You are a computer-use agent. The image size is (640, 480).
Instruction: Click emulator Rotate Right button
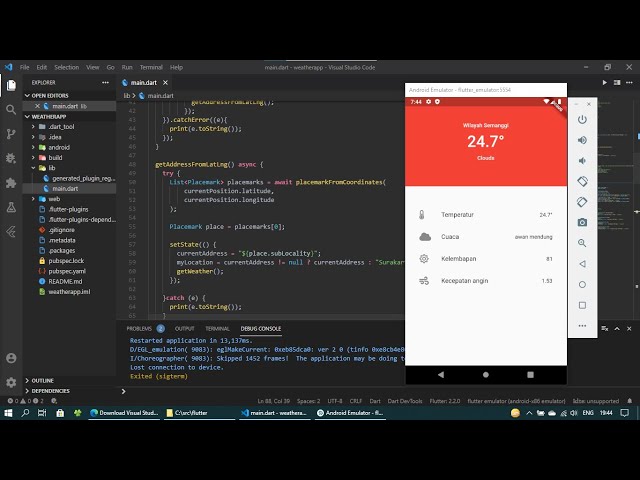(x=582, y=202)
